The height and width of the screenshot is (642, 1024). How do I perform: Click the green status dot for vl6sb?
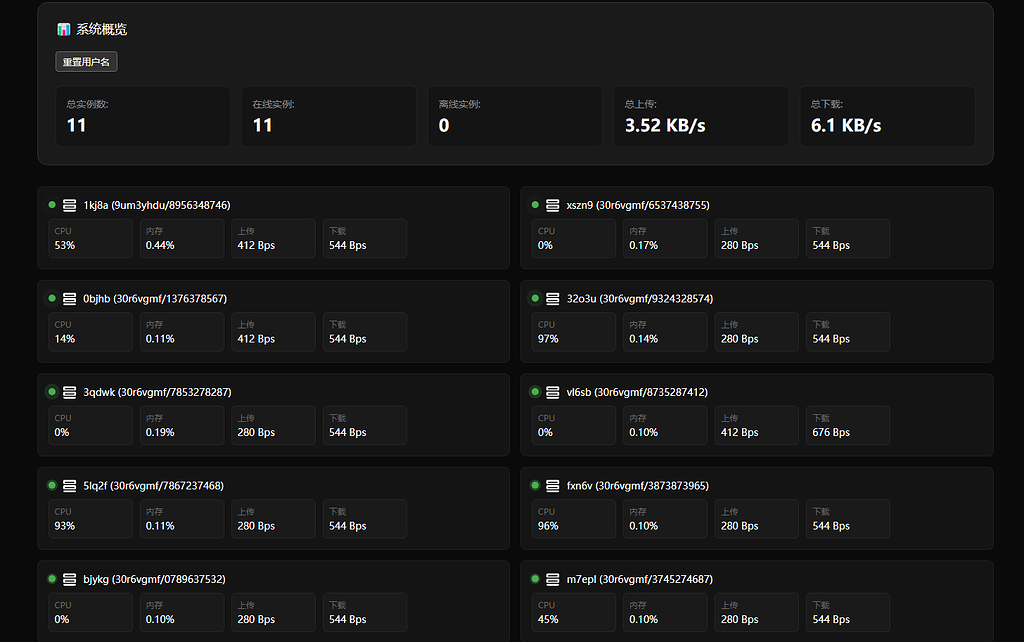535,391
